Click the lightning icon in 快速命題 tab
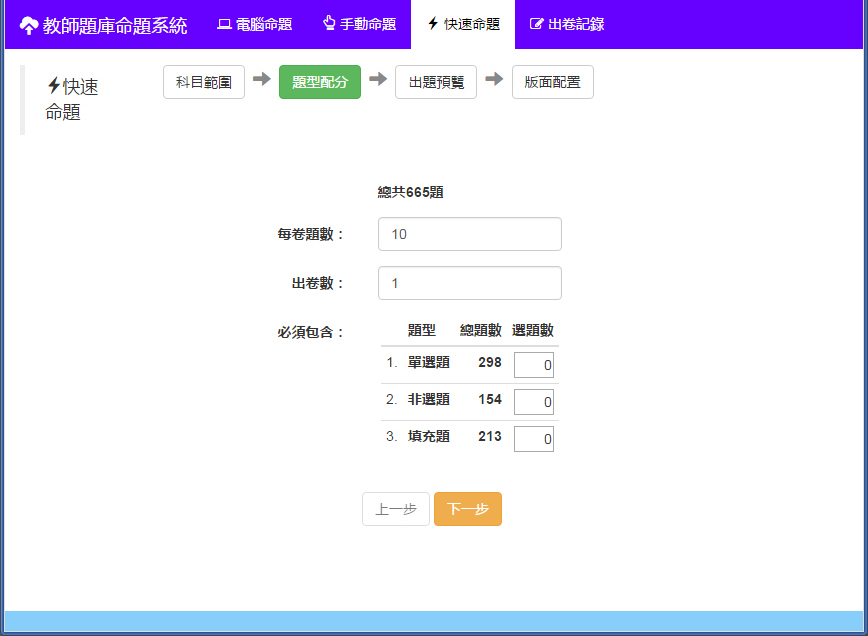Viewport: 868px width, 636px height. pos(433,24)
